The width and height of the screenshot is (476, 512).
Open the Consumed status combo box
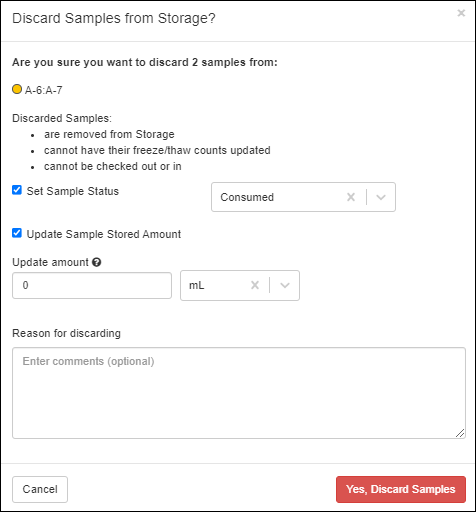(x=303, y=197)
